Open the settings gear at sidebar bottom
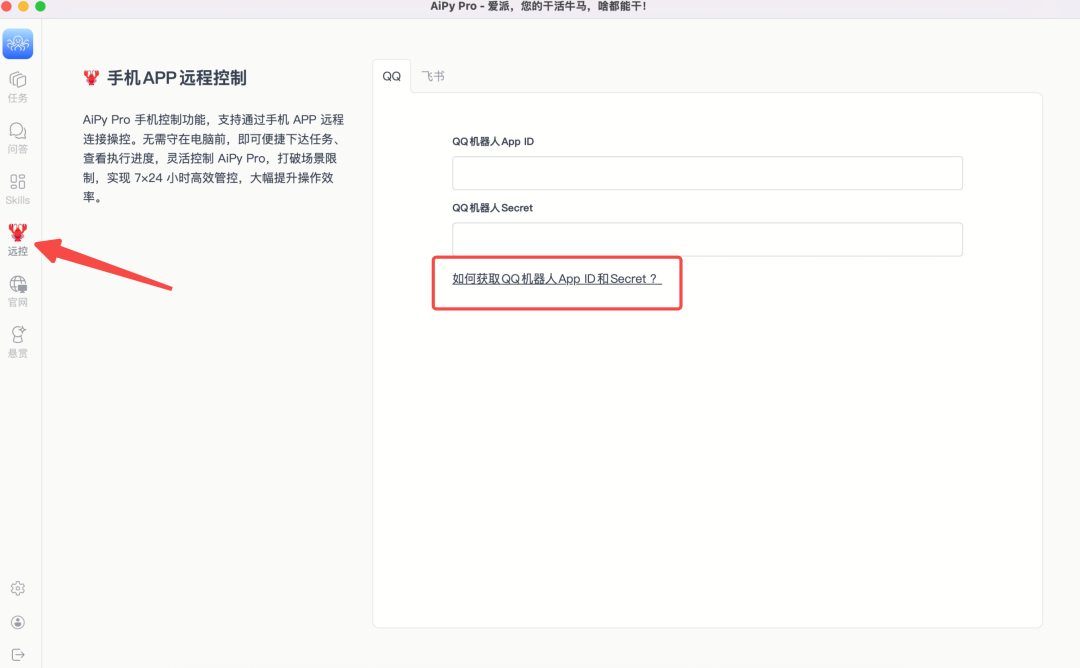1080x668 pixels. click(x=17, y=589)
